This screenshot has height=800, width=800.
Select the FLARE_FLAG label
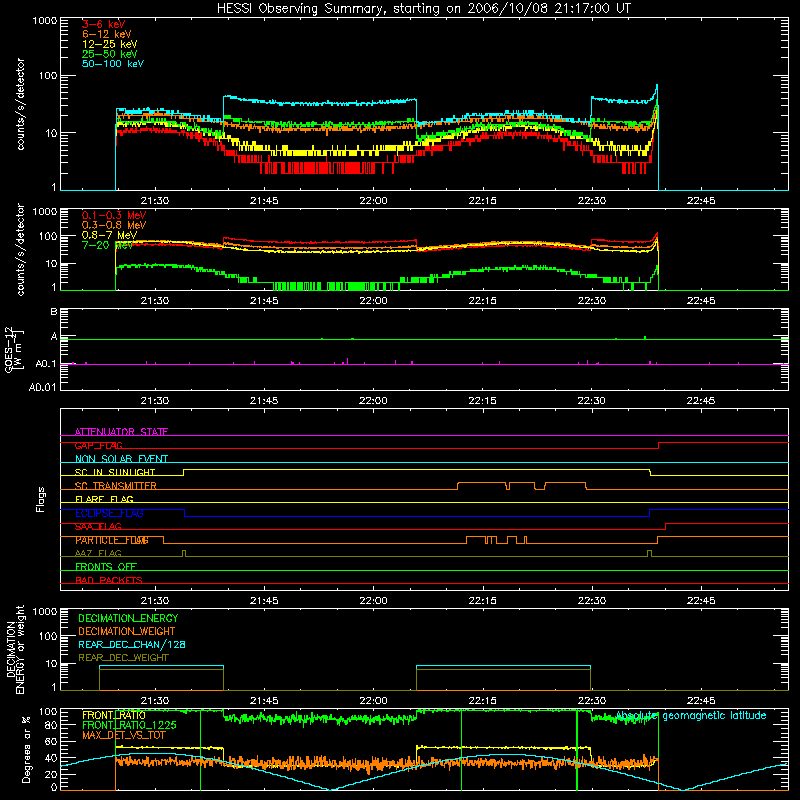point(104,499)
